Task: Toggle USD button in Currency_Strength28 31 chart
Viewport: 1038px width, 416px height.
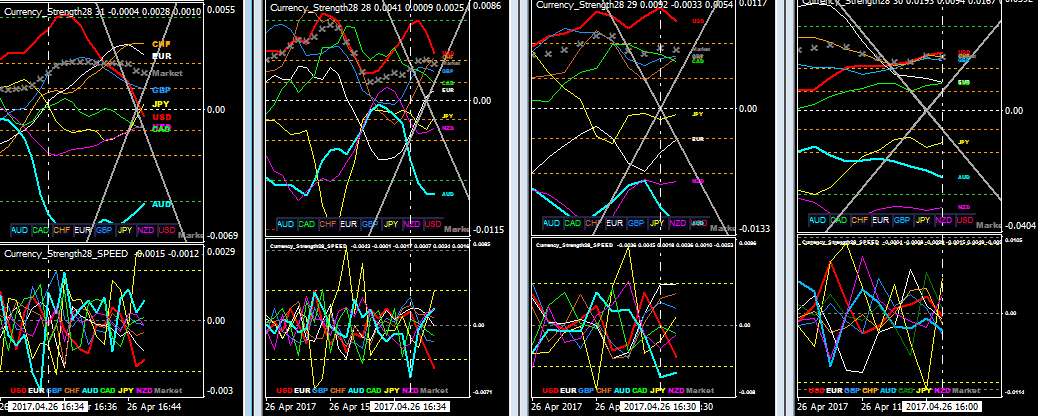Action: (x=167, y=231)
